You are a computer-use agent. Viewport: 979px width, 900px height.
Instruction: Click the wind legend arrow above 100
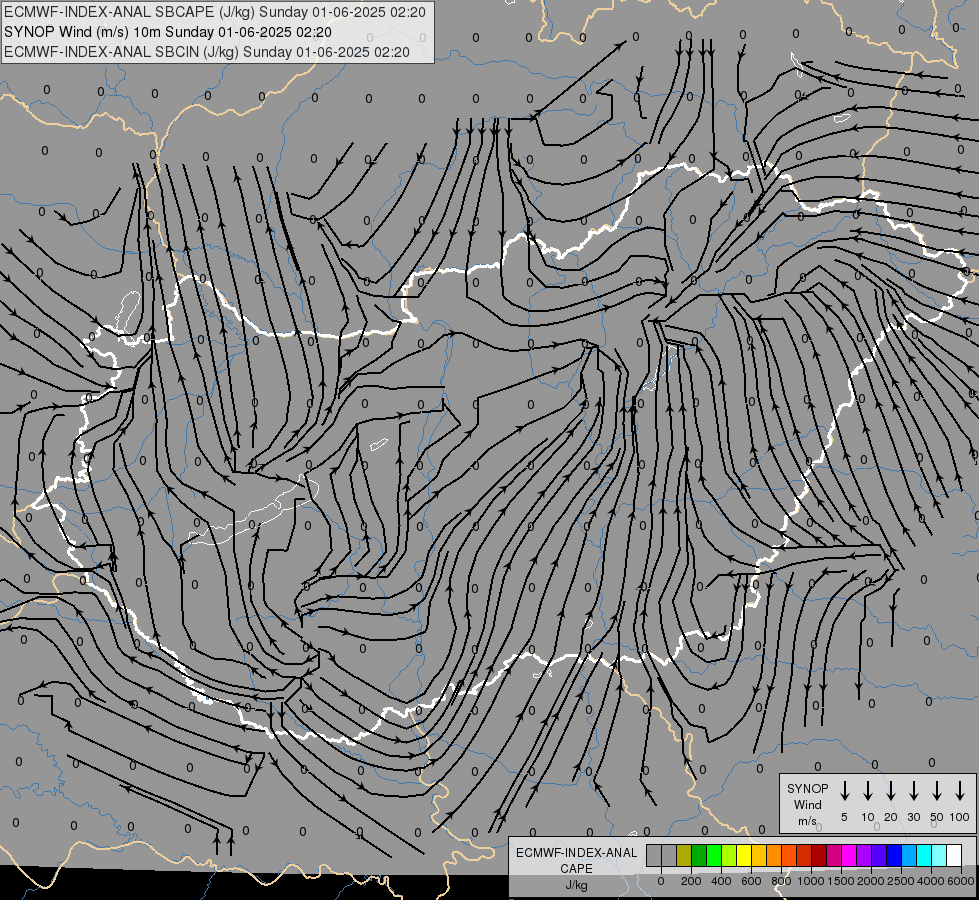coord(960,791)
